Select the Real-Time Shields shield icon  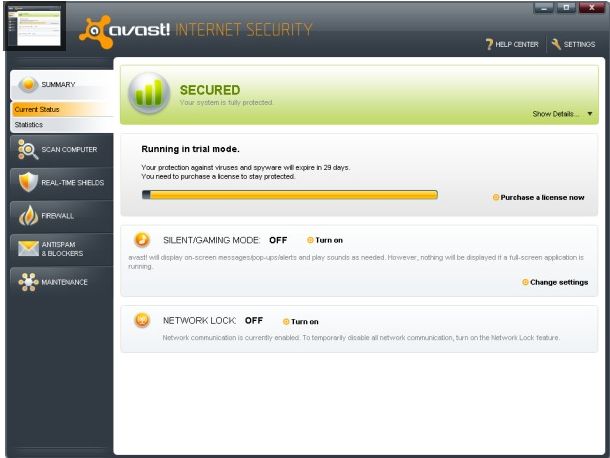pyautogui.click(x=27, y=182)
